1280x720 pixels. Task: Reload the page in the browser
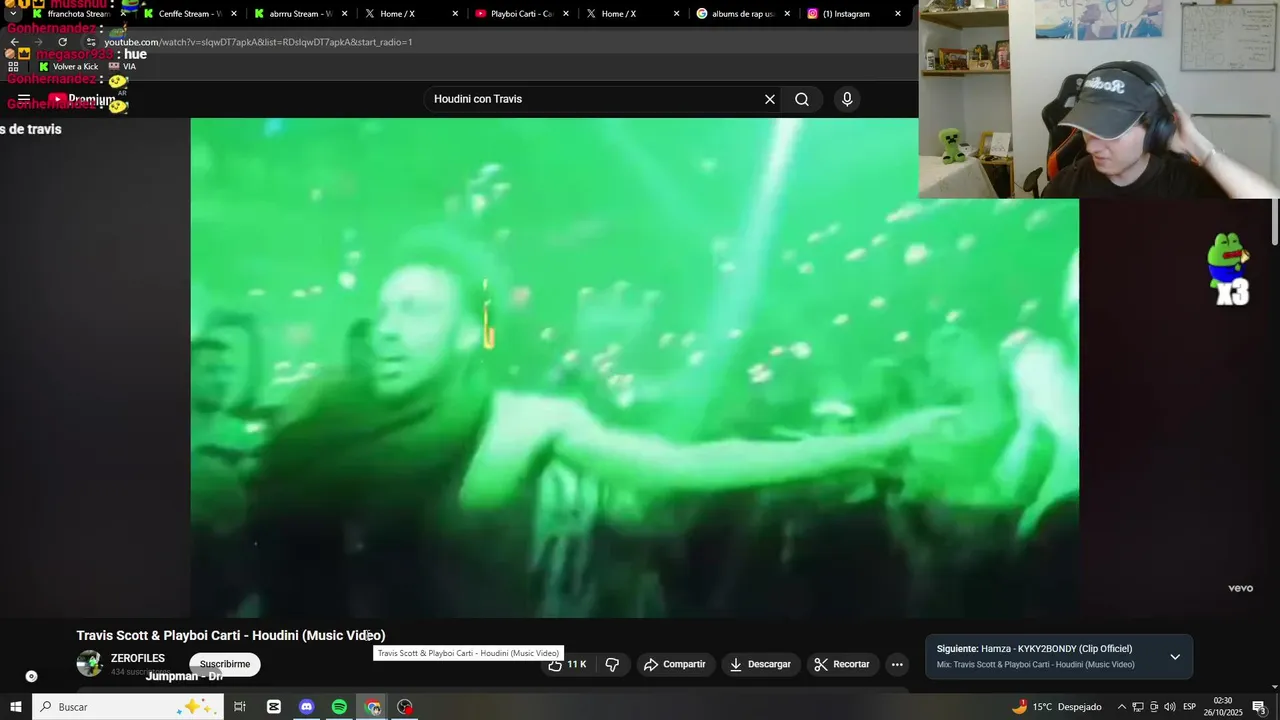62,42
